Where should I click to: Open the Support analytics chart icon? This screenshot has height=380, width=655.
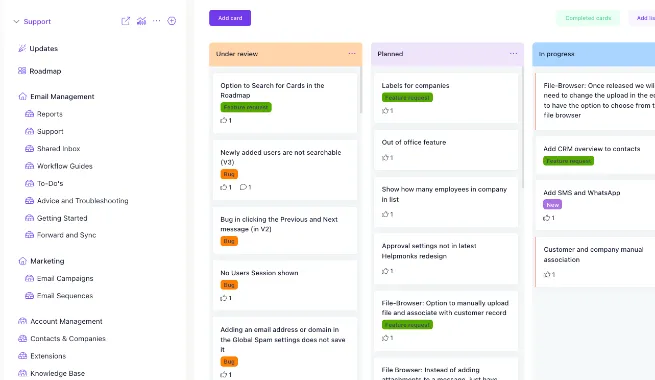click(141, 21)
